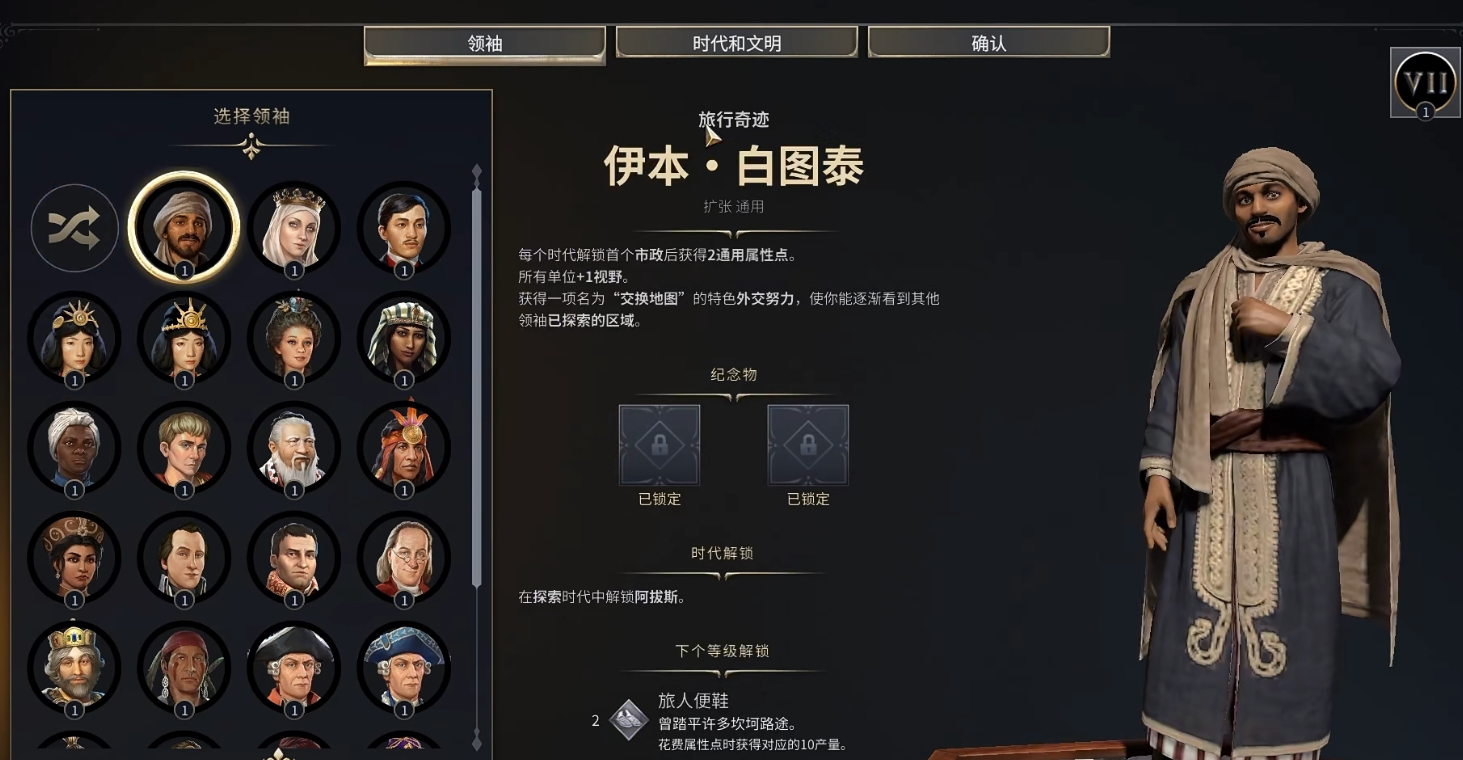Click the 确认 button
The width and height of the screenshot is (1463, 760).
pyautogui.click(x=989, y=43)
